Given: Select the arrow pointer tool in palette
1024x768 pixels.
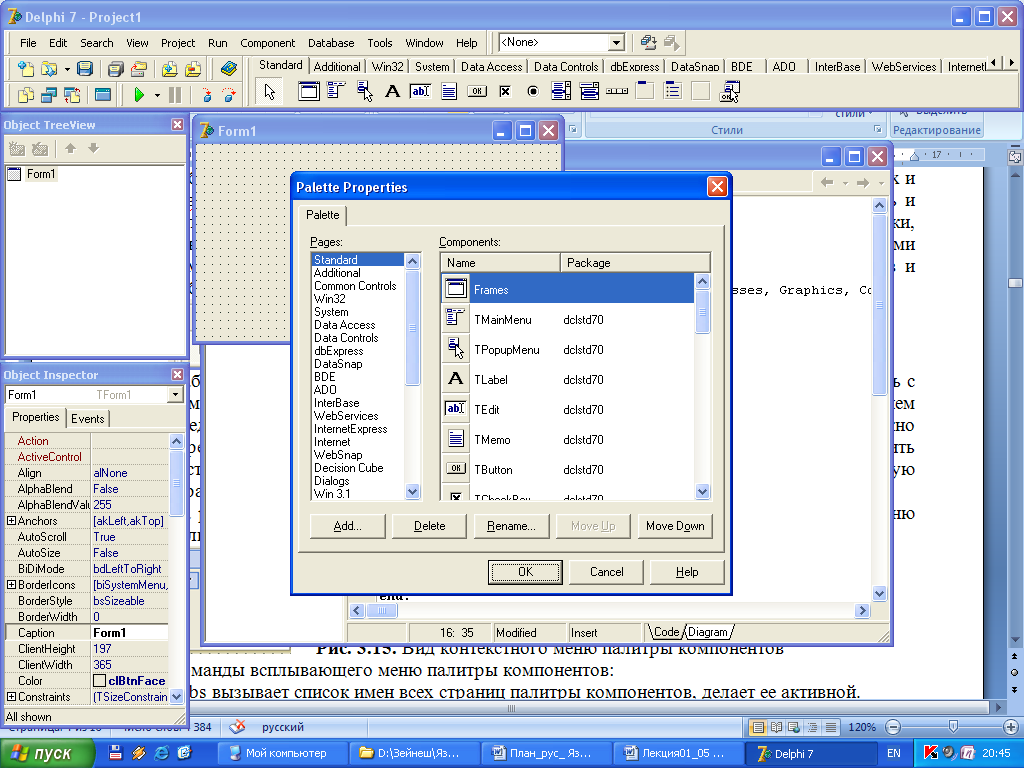Looking at the screenshot, I should click(x=269, y=92).
